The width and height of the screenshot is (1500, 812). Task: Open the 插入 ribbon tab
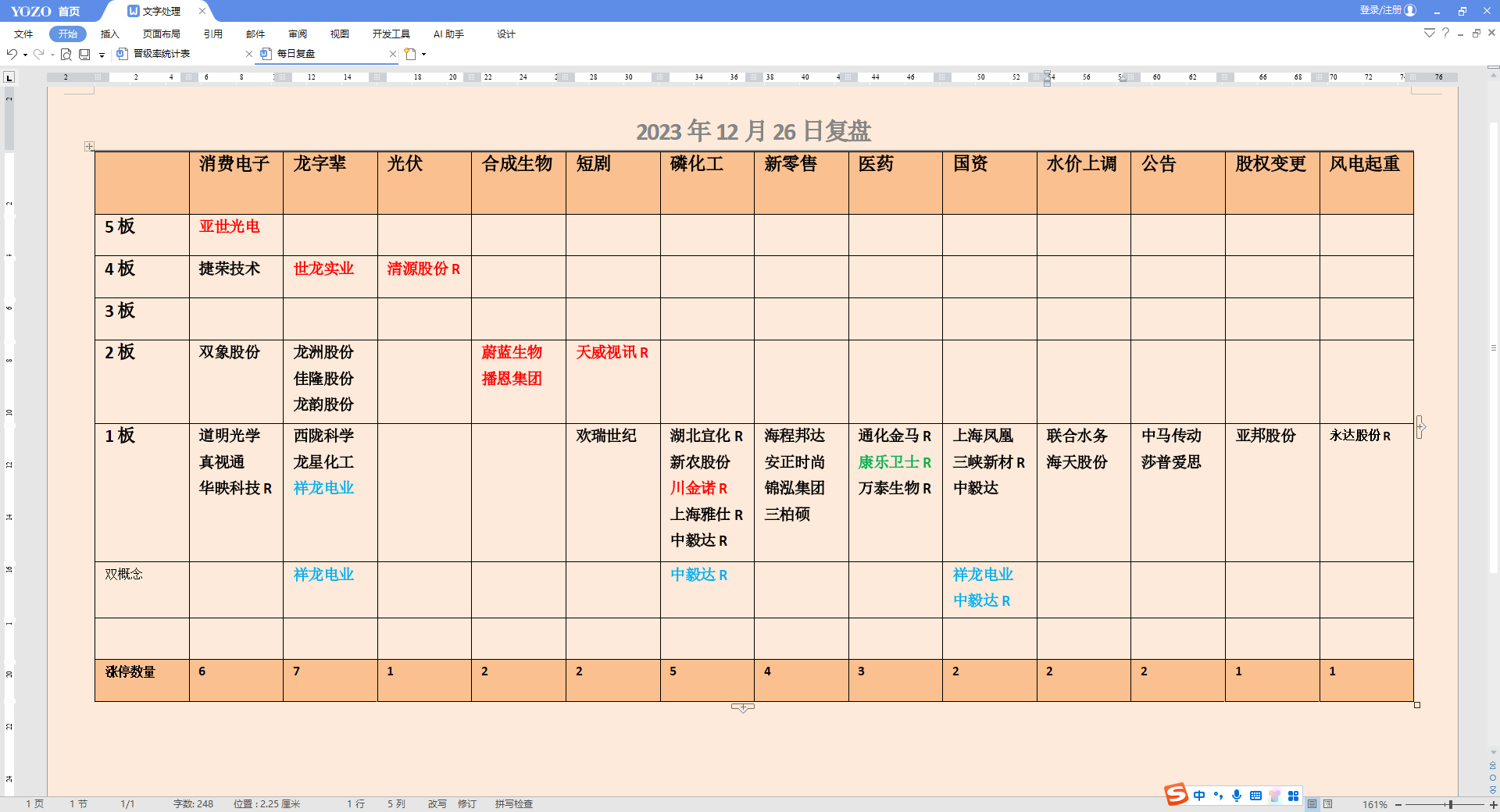[109, 34]
